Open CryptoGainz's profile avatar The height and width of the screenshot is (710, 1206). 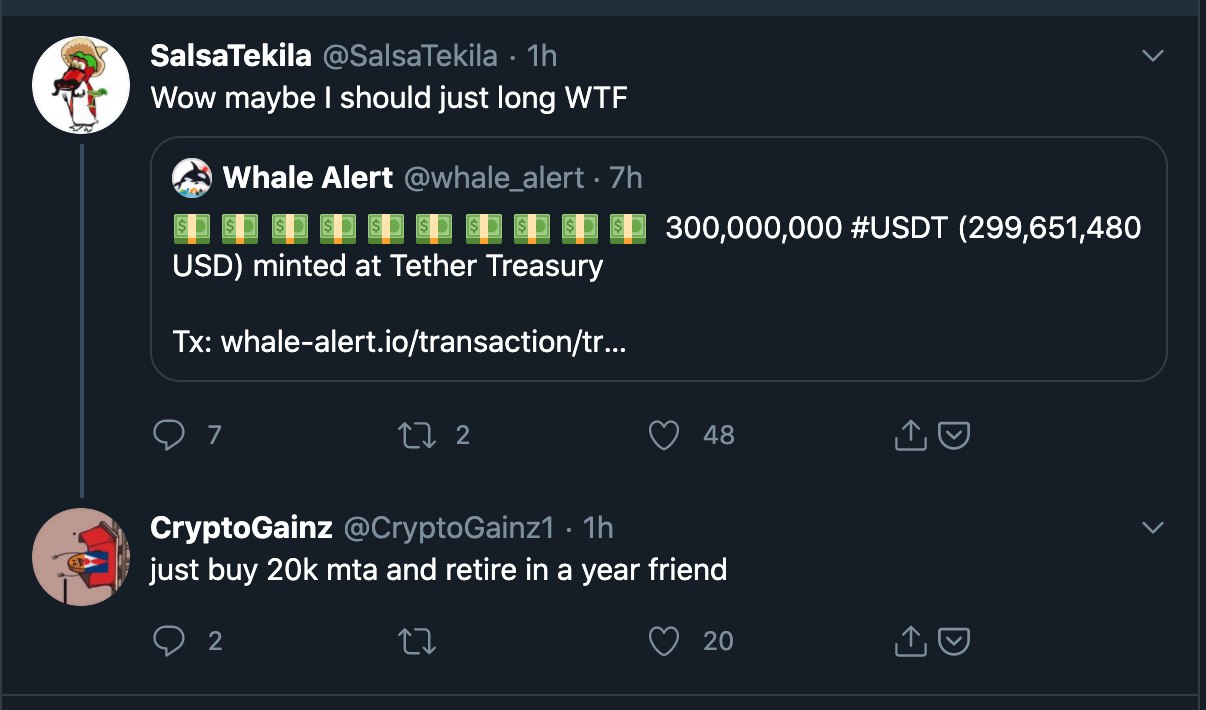point(81,556)
